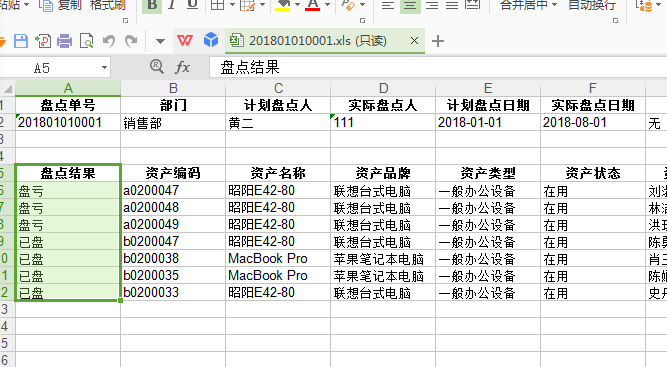Open the borders dropdown arrow
This screenshot has width=667, height=367.
pos(232,5)
